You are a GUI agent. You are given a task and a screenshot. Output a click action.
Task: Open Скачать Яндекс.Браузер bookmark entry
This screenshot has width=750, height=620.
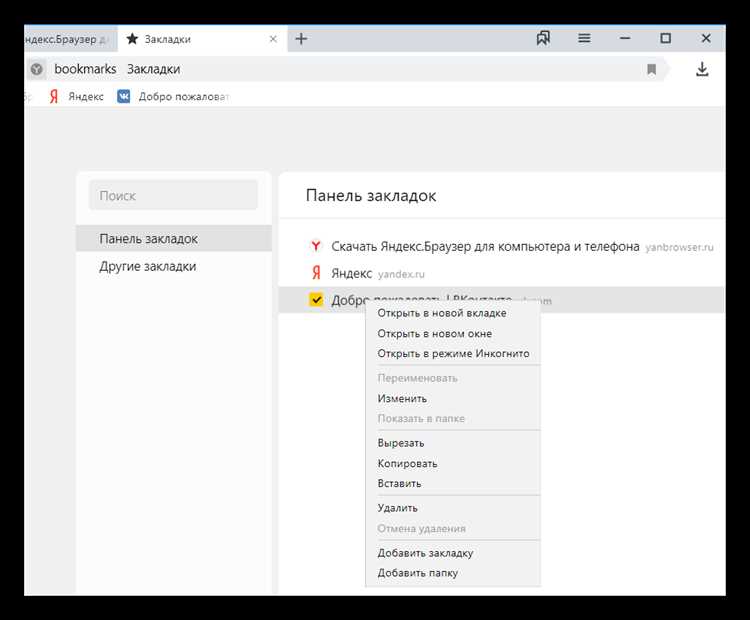[485, 246]
